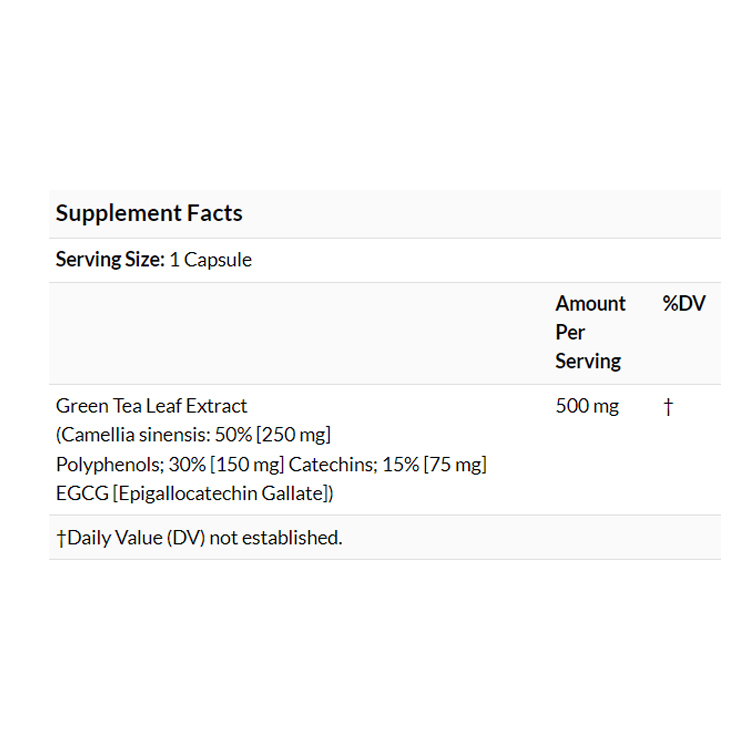Click the word "Polyphenols"
Screen dimensions: 750x750
point(99,465)
